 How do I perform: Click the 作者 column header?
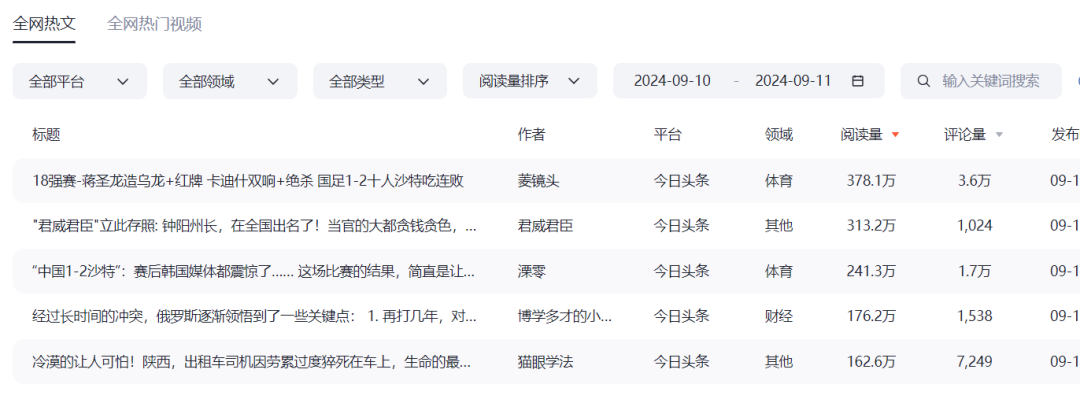click(531, 135)
